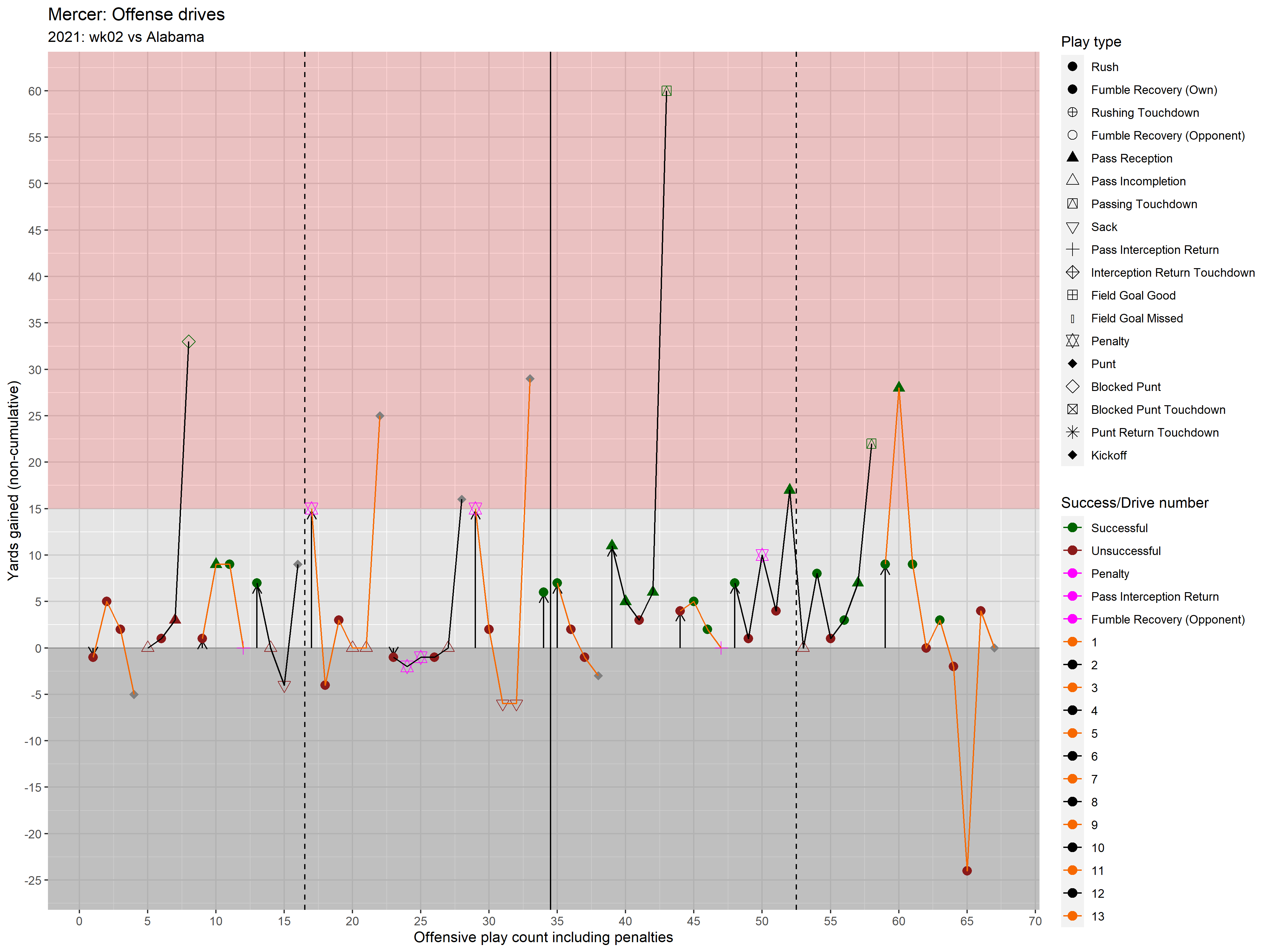Screen dimensions: 1270x952
Task: Click the punt marker at minus 5 yards
Action: pyautogui.click(x=134, y=695)
